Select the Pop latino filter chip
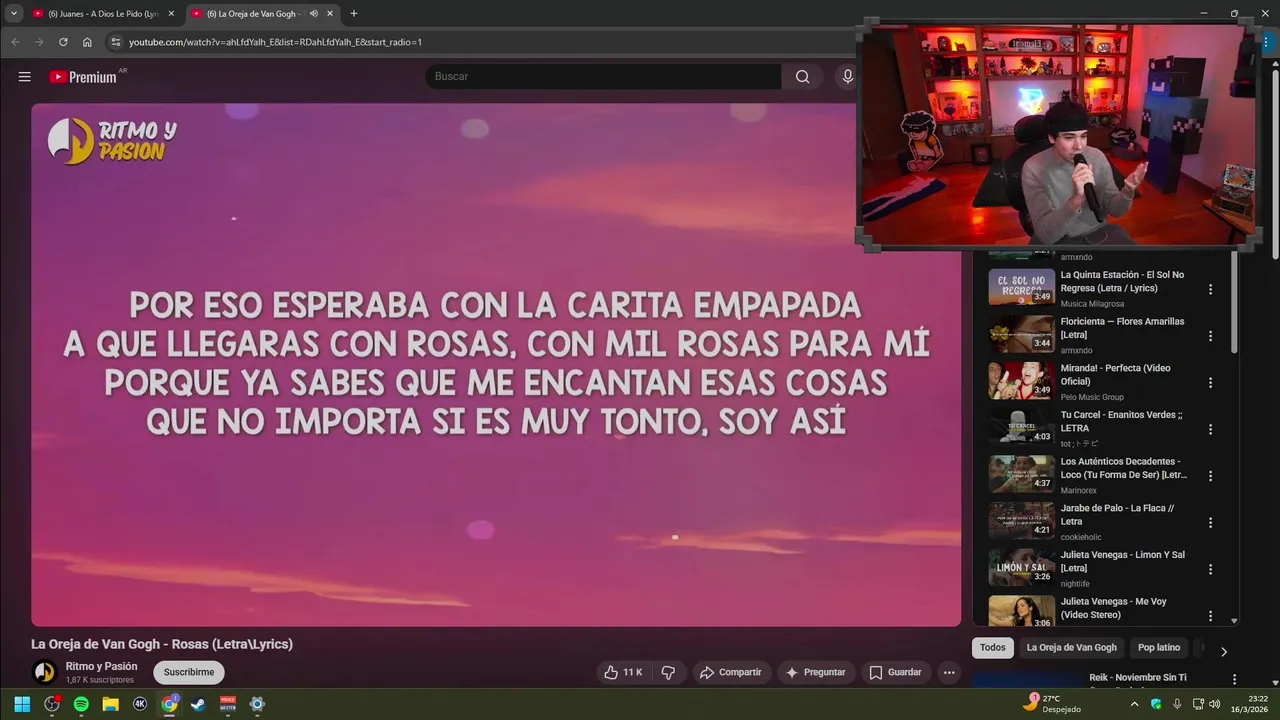 click(1159, 648)
